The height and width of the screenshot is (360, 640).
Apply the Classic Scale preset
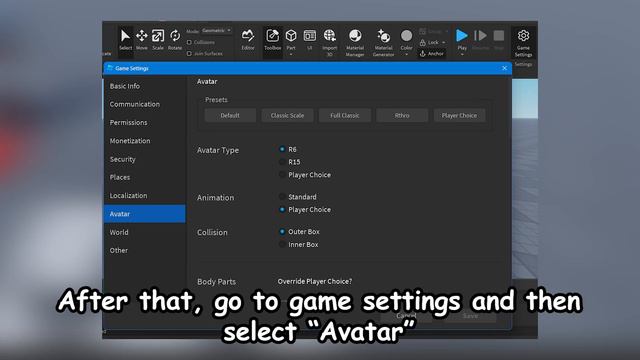[x=287, y=116]
